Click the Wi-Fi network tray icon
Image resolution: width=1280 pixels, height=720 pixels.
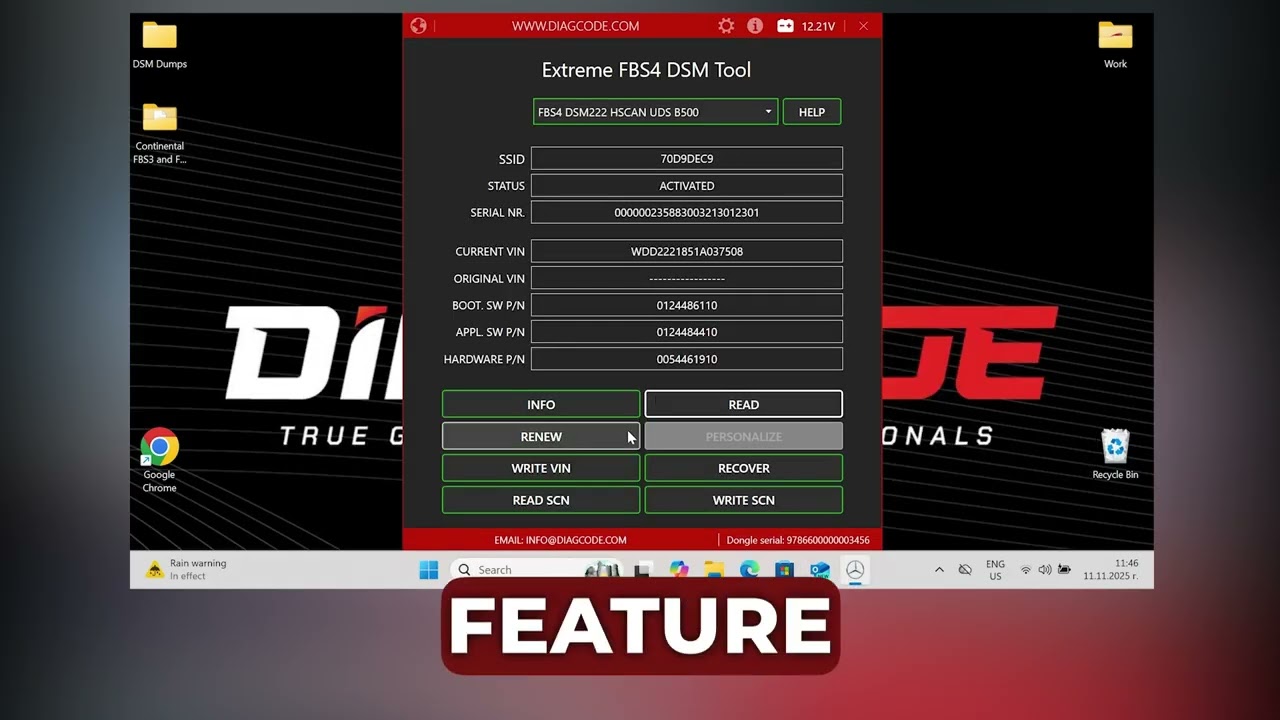click(x=1026, y=570)
